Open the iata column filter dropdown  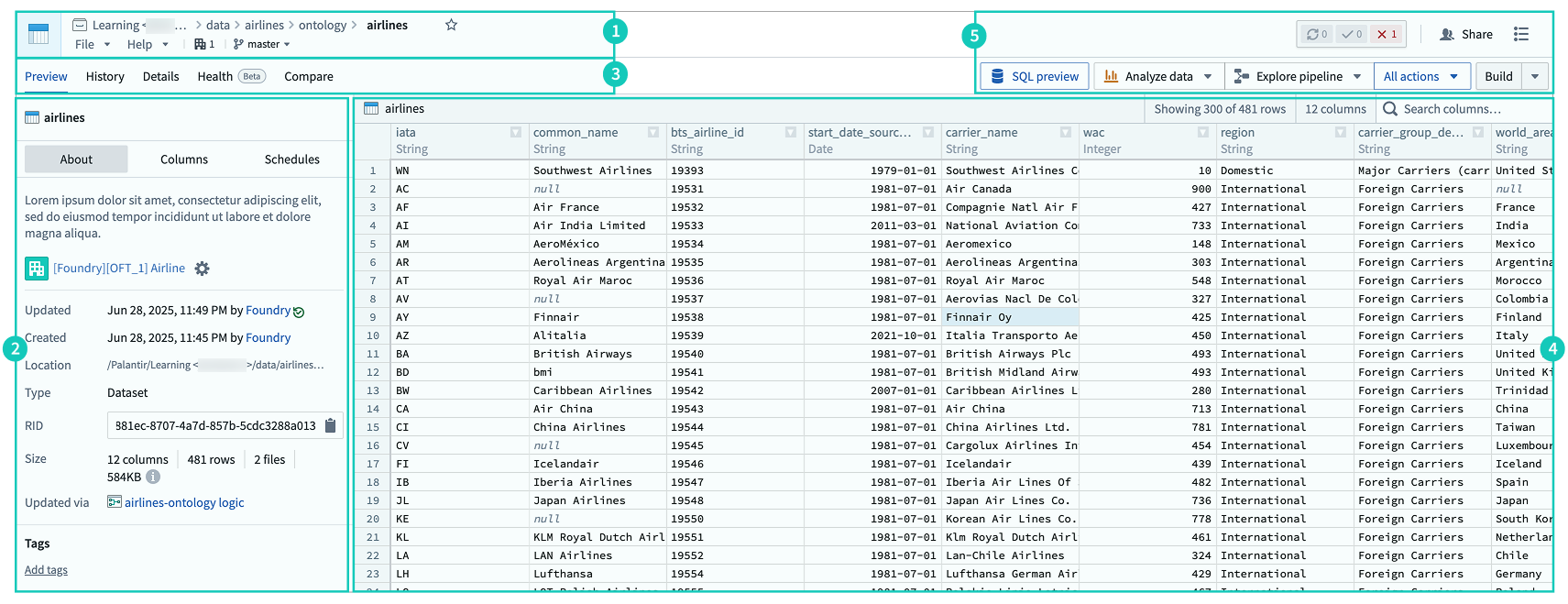(516, 133)
